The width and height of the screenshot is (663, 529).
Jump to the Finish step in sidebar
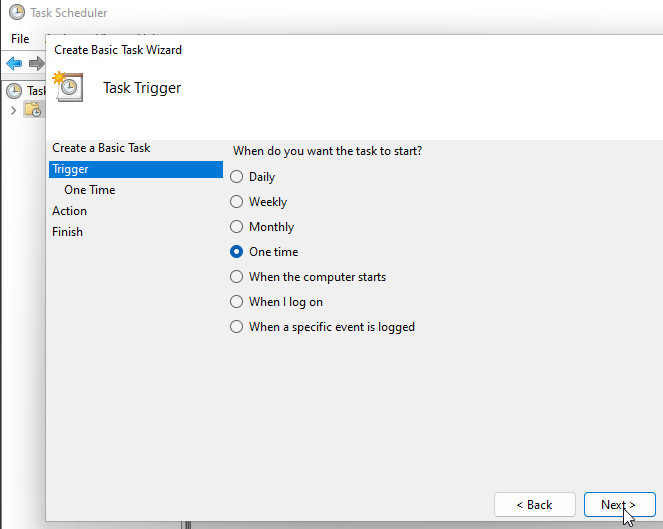pos(68,232)
